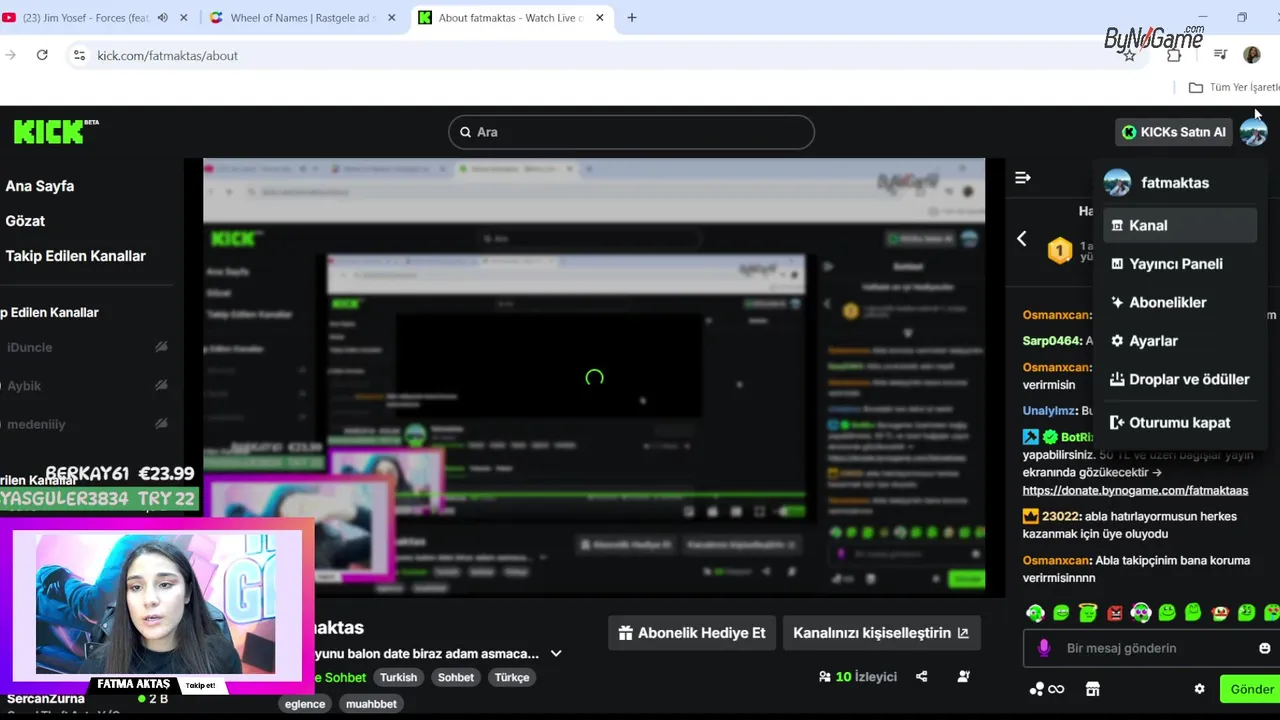Image resolution: width=1280 pixels, height=720 pixels.
Task: Click the stream video player
Action: 594,377
